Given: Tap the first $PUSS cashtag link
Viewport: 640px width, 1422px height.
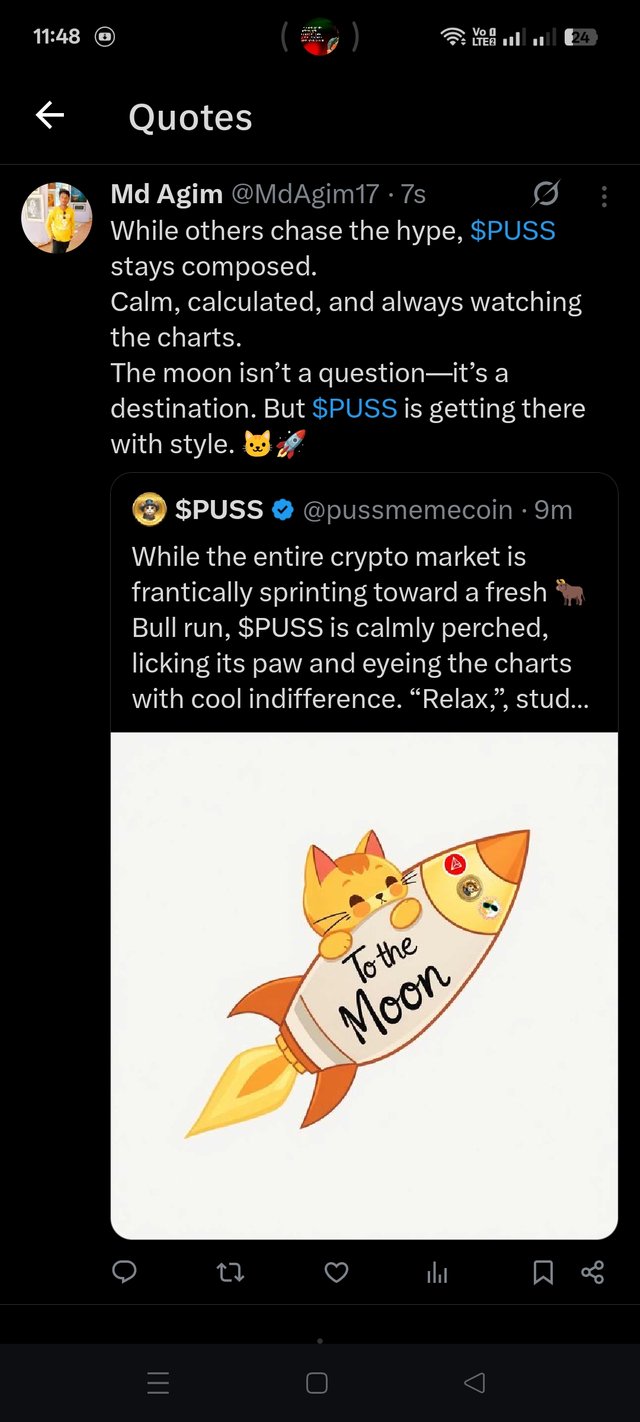Looking at the screenshot, I should point(513,231).
